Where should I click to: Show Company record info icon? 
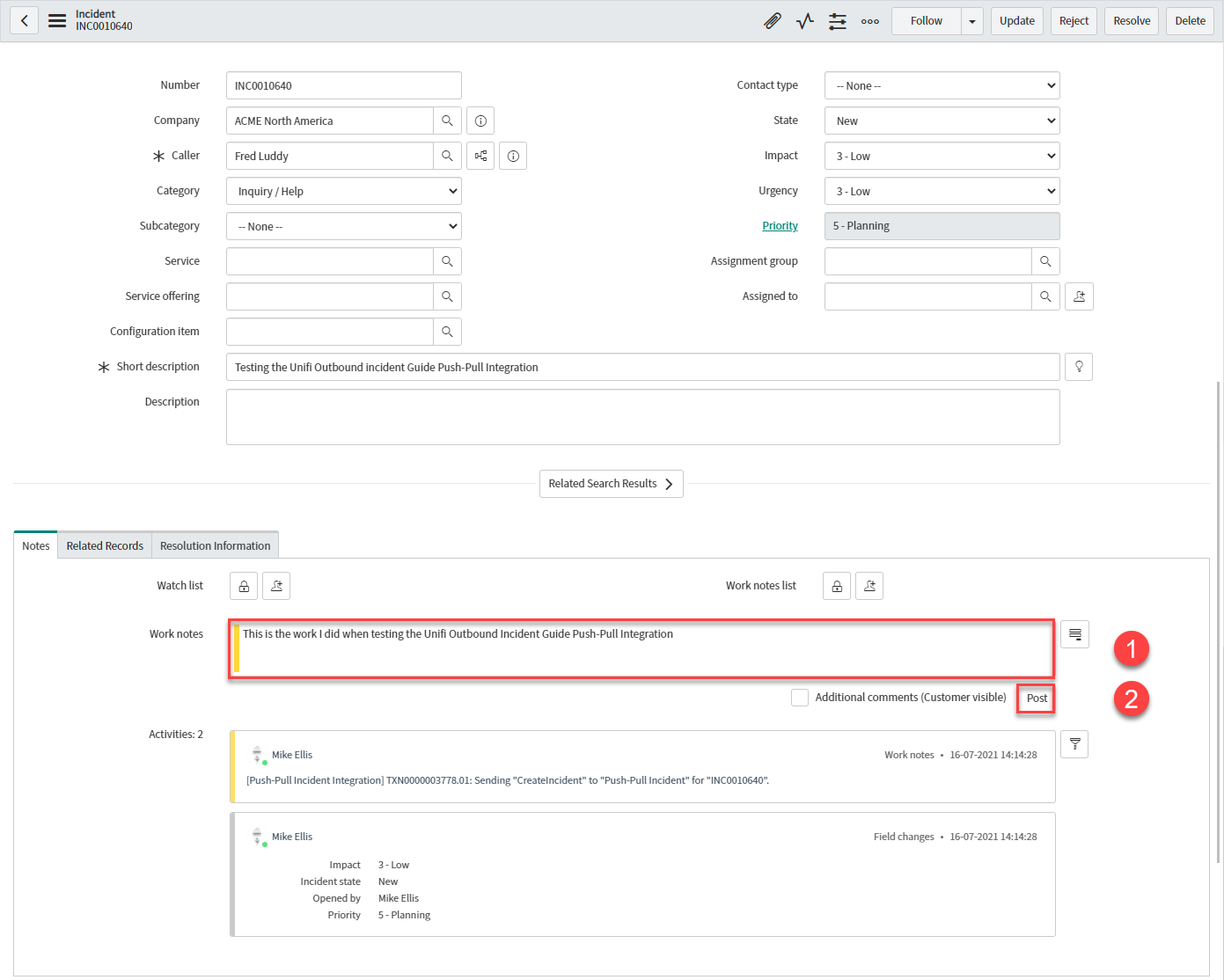pos(480,121)
